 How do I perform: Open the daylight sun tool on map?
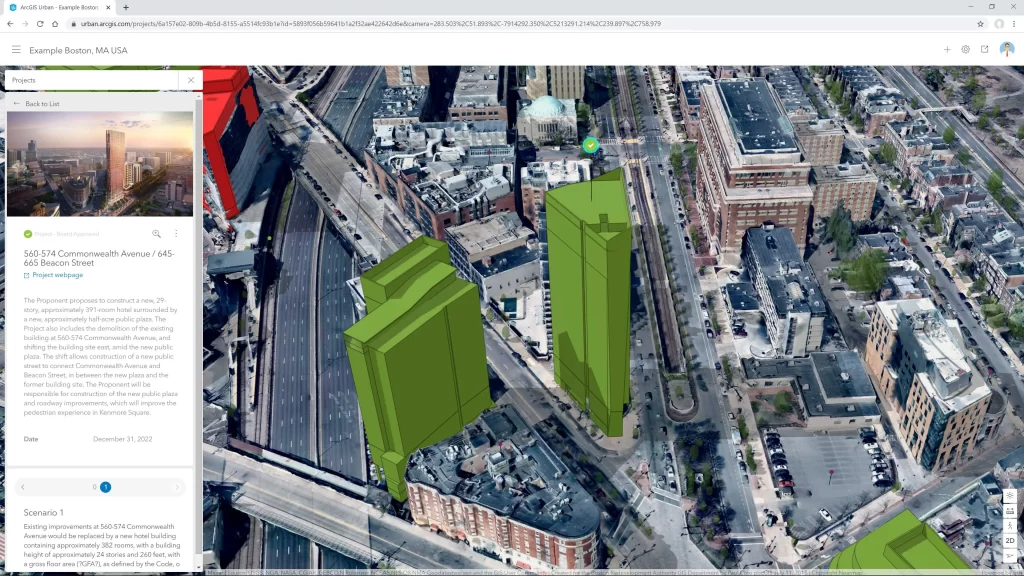click(1010, 496)
